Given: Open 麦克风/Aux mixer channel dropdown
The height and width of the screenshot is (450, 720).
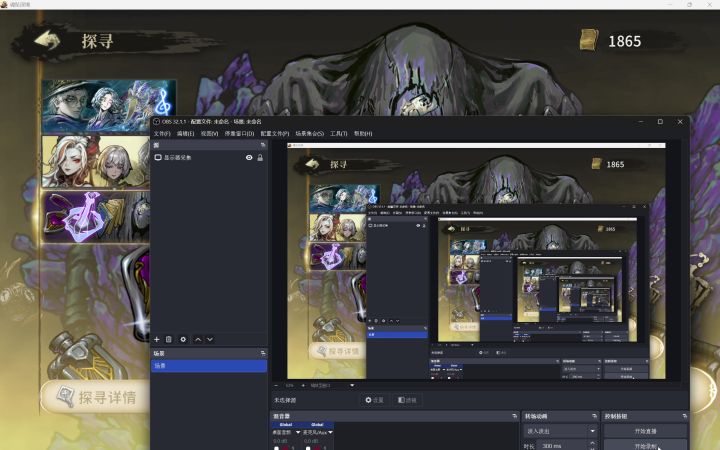Looking at the screenshot, I should (x=330, y=433).
